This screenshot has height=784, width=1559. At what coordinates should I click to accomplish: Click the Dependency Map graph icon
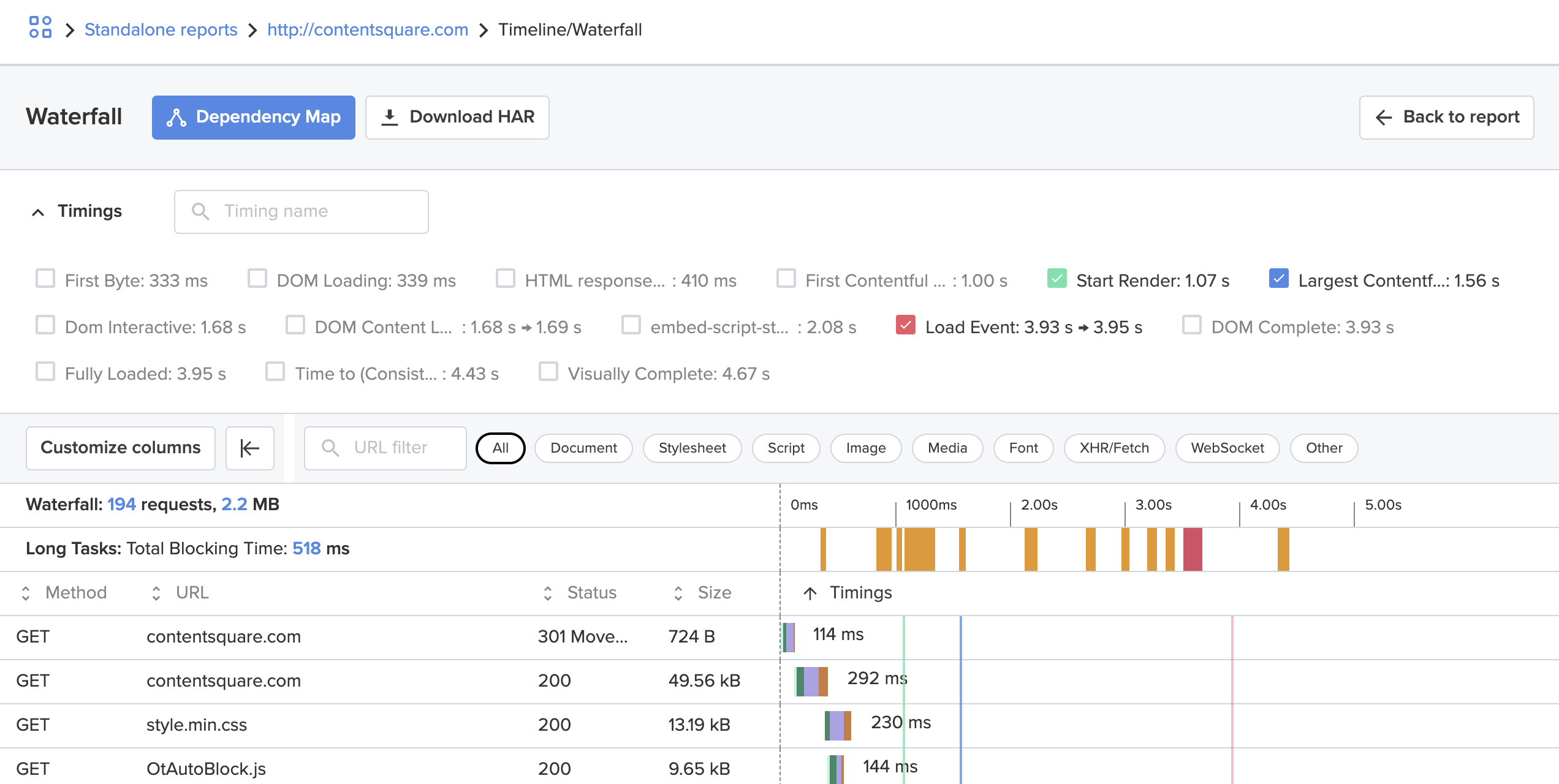[x=177, y=117]
